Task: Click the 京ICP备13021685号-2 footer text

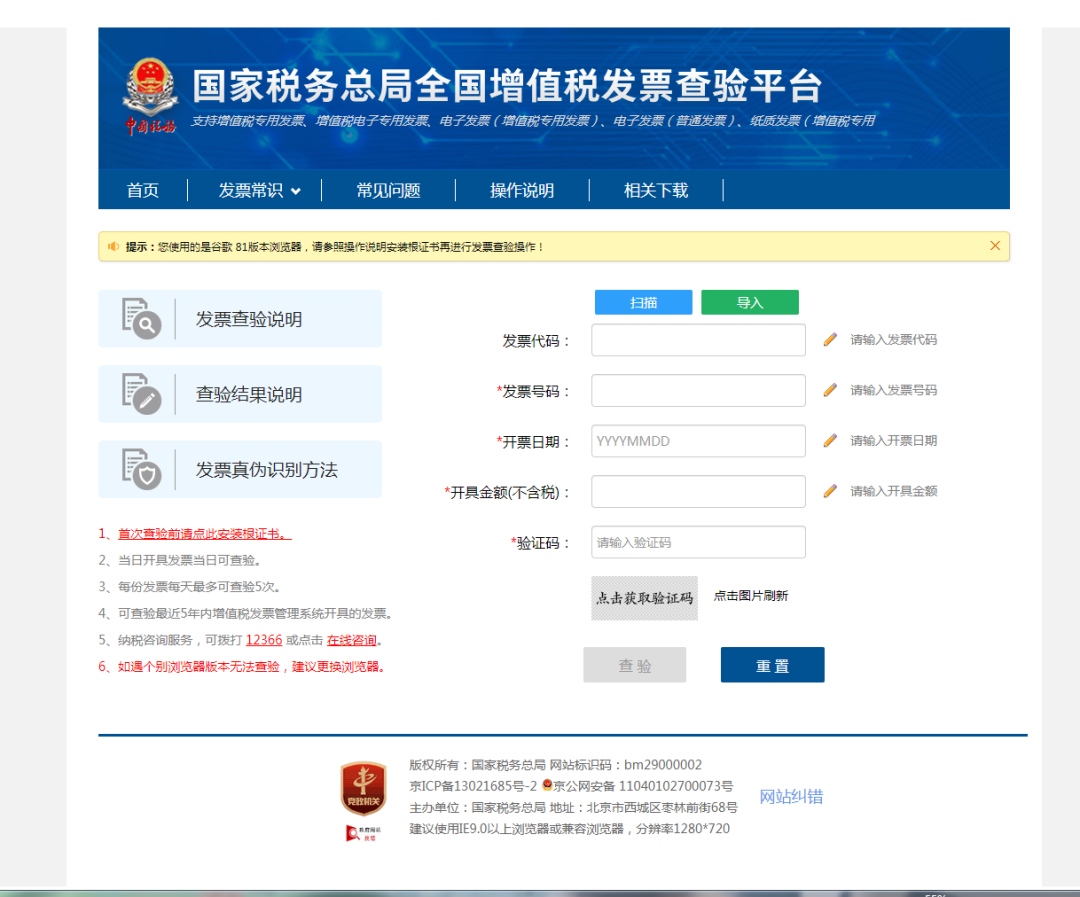Action: 473,786
